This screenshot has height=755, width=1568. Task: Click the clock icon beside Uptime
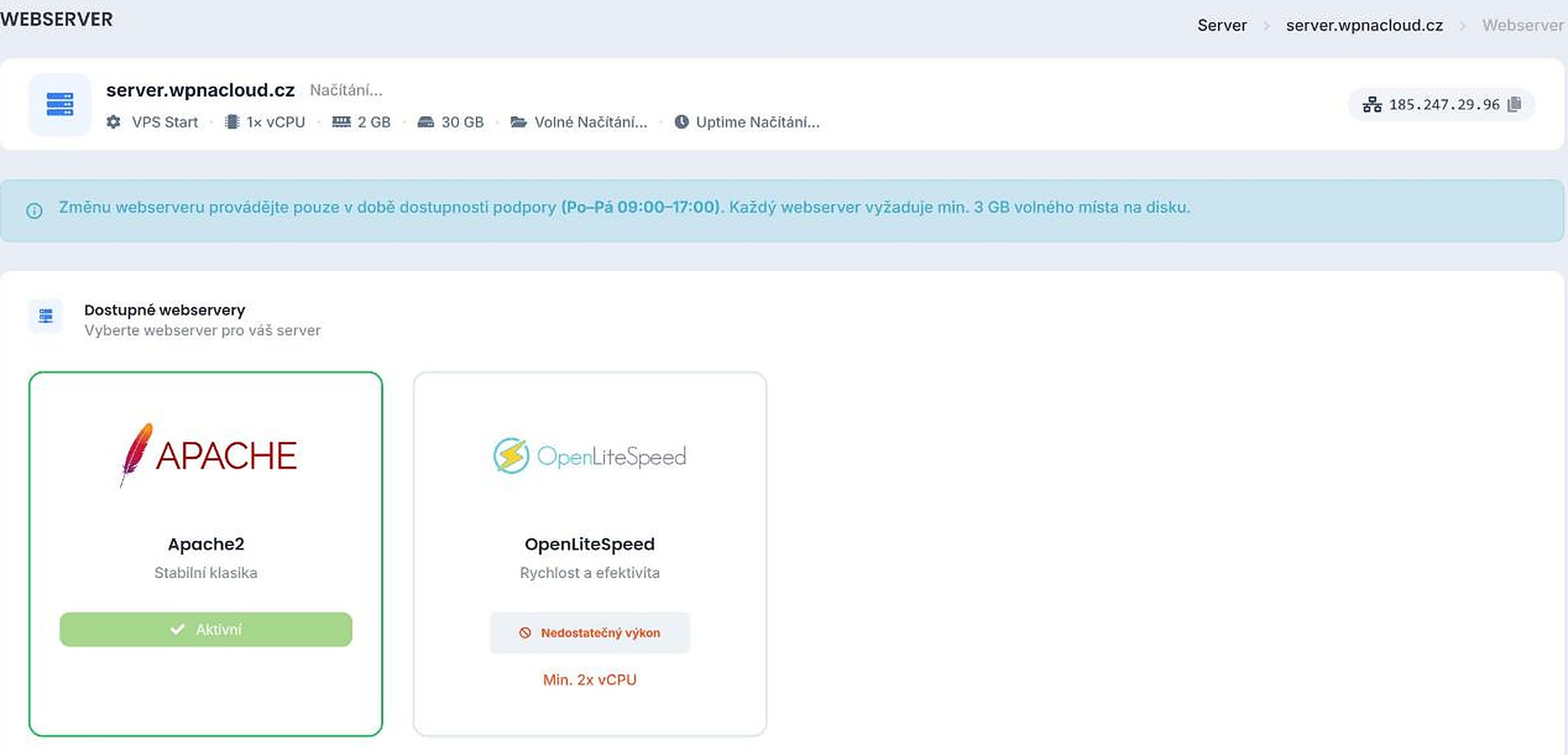point(682,122)
